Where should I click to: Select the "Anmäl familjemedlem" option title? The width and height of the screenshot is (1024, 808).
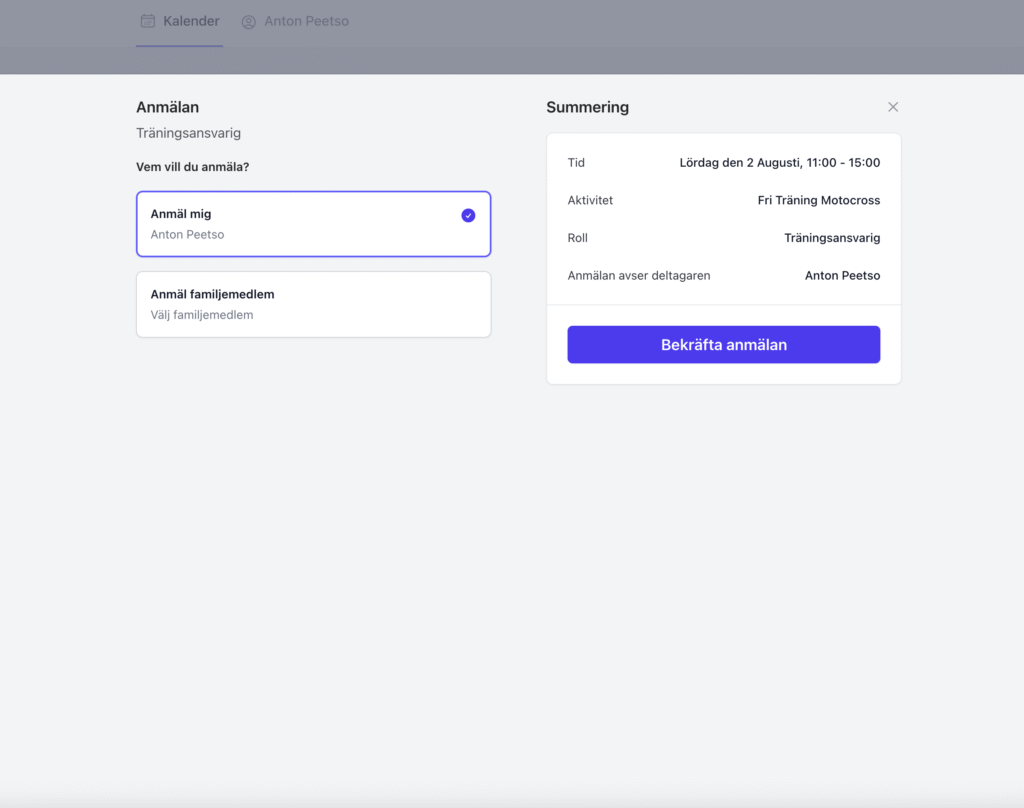pyautogui.click(x=212, y=294)
